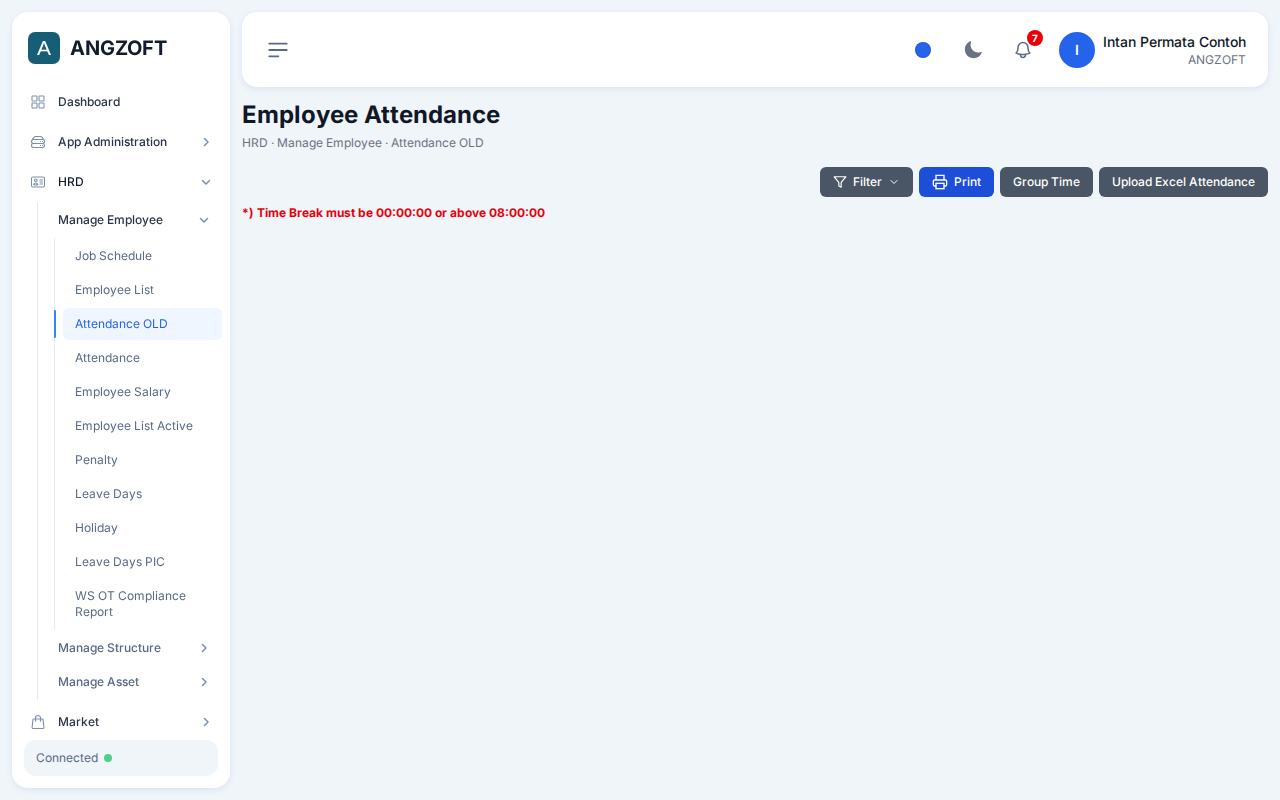Open Job Schedule menu item
1280x800 pixels.
[142, 256]
